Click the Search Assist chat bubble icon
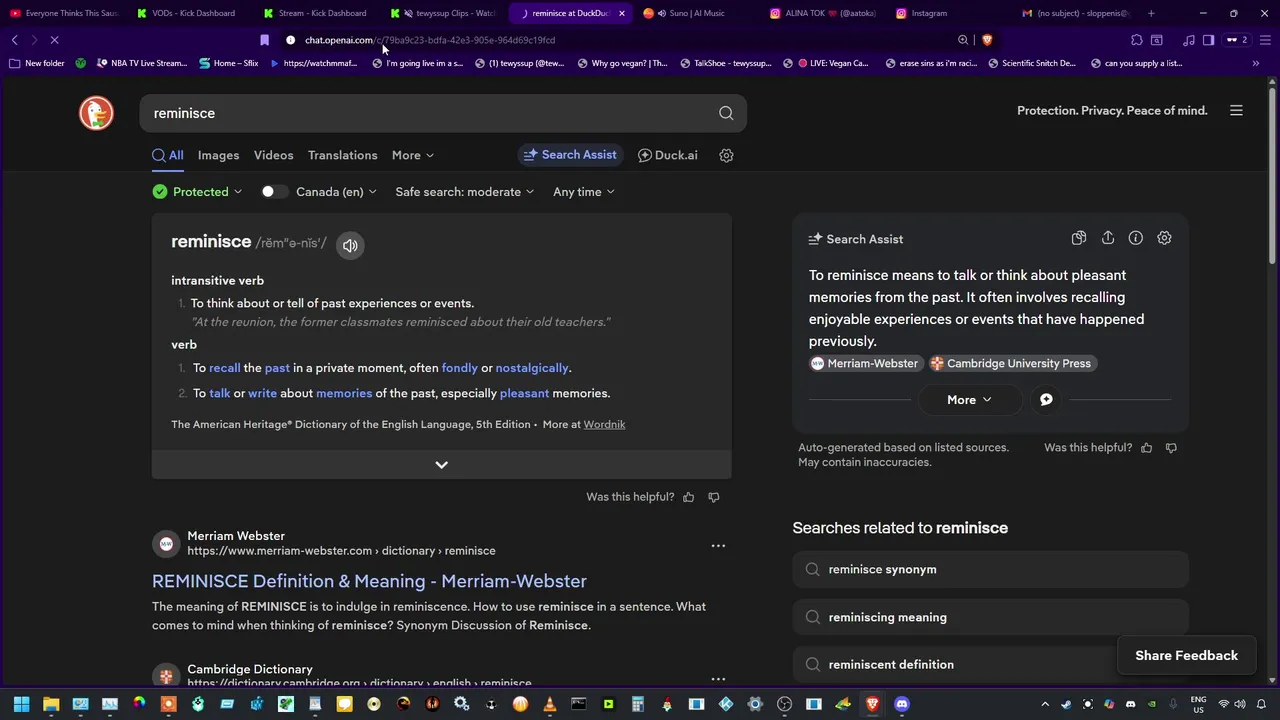 click(x=1046, y=399)
